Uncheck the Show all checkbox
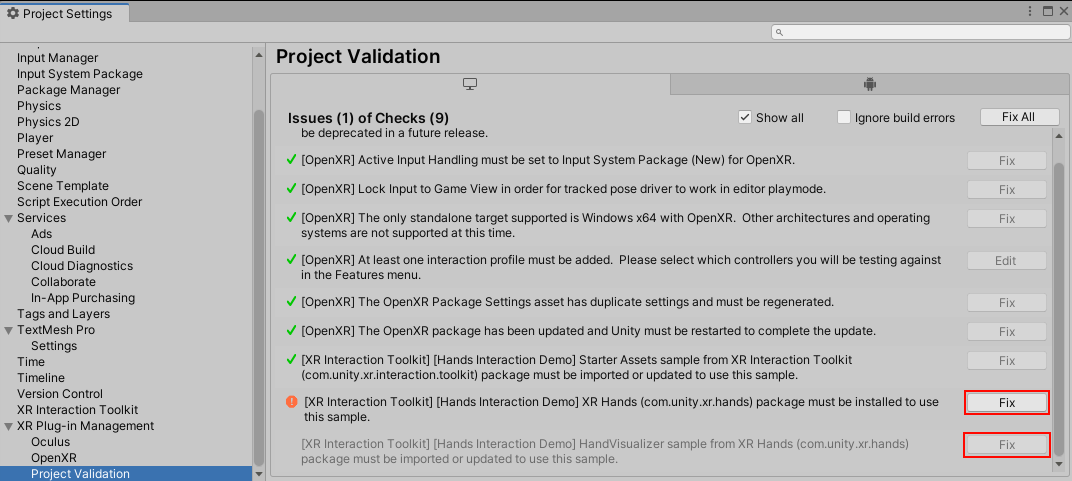The image size is (1072, 481). [744, 117]
